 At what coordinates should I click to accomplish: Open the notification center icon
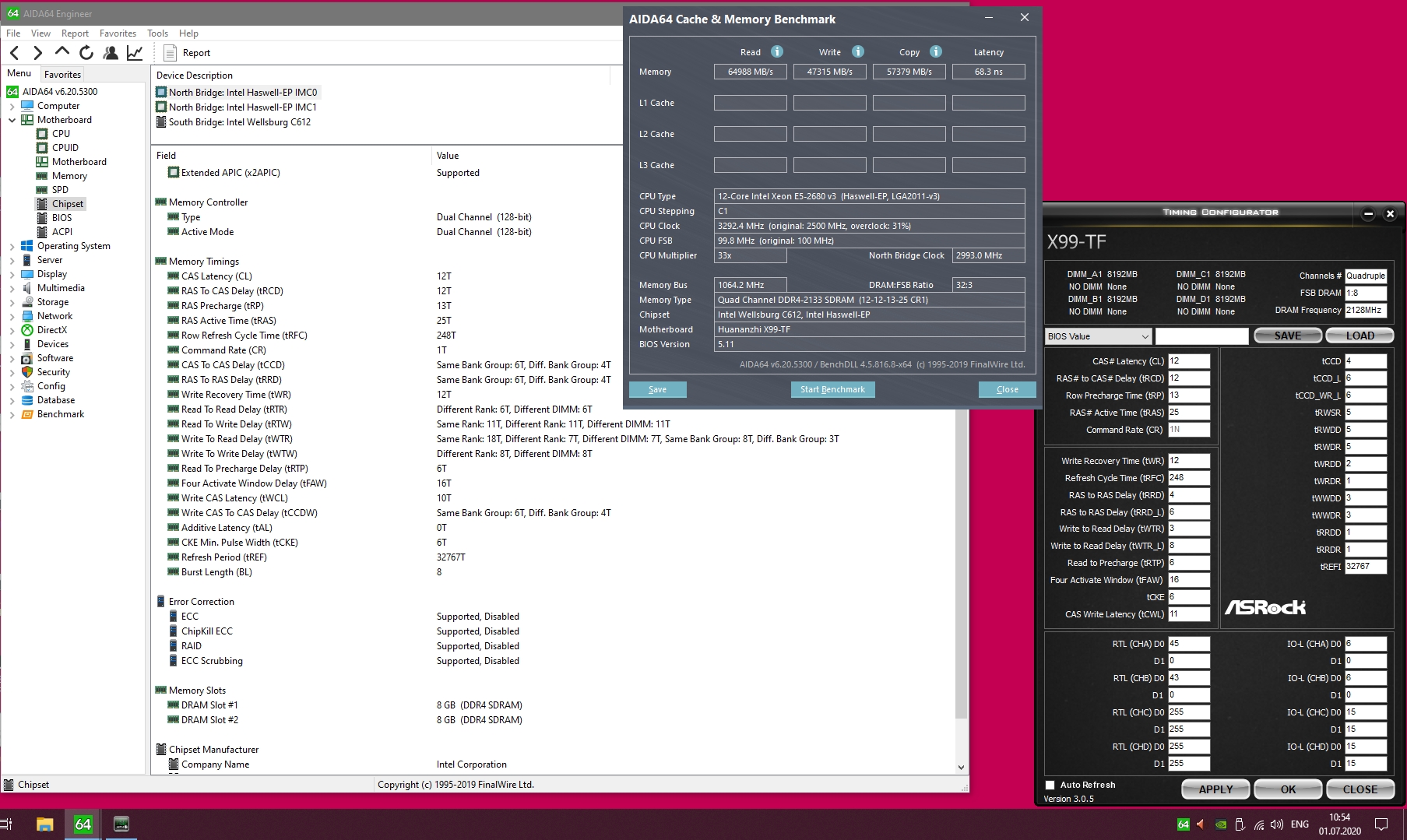pyautogui.click(x=1381, y=824)
